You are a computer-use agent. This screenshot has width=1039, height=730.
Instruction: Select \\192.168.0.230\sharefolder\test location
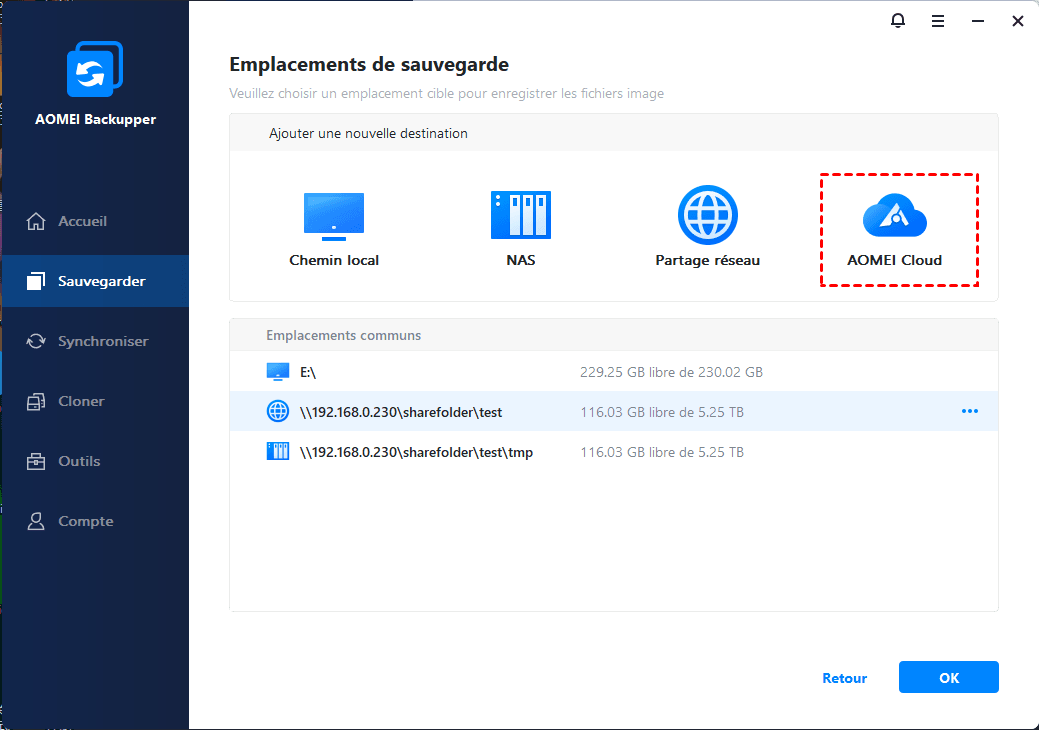[x=614, y=411]
